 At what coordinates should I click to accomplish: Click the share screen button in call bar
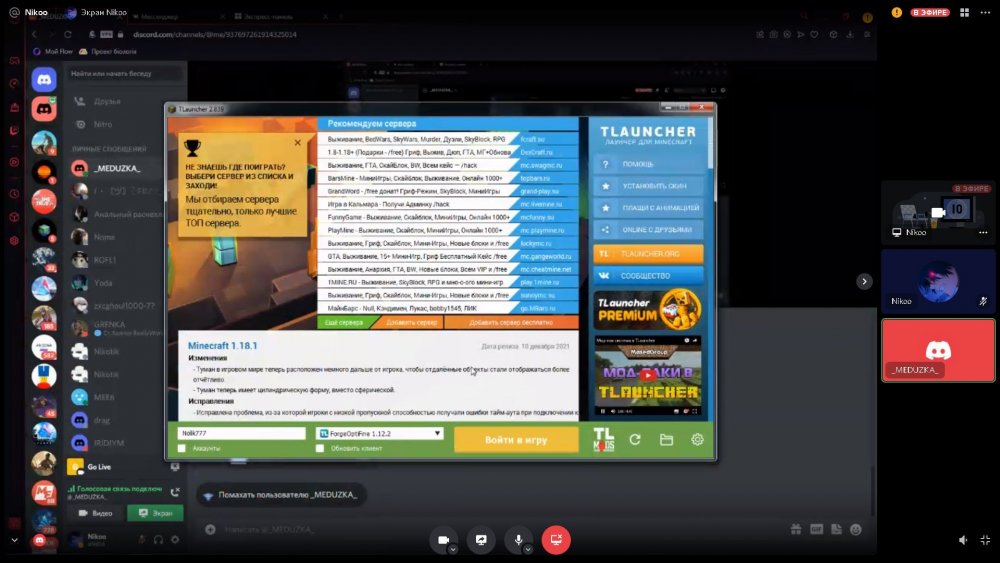(x=481, y=540)
